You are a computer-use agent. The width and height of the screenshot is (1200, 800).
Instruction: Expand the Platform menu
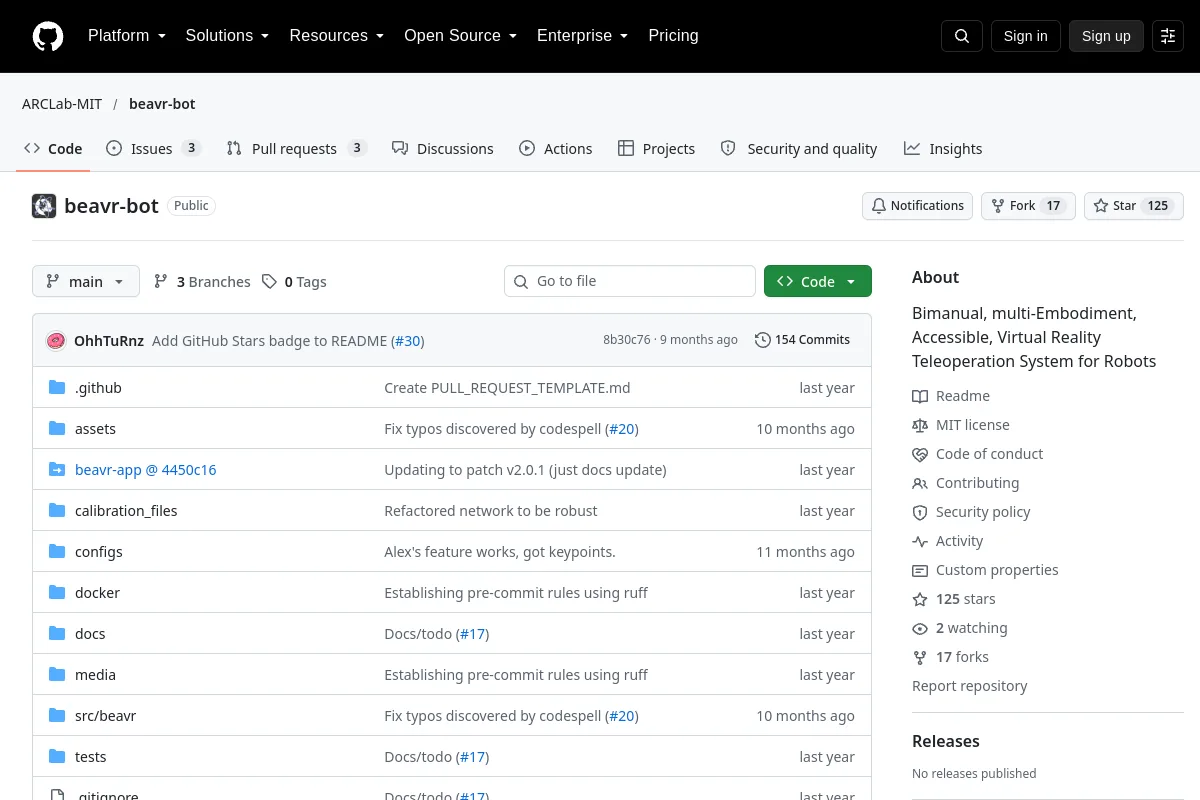(x=127, y=36)
